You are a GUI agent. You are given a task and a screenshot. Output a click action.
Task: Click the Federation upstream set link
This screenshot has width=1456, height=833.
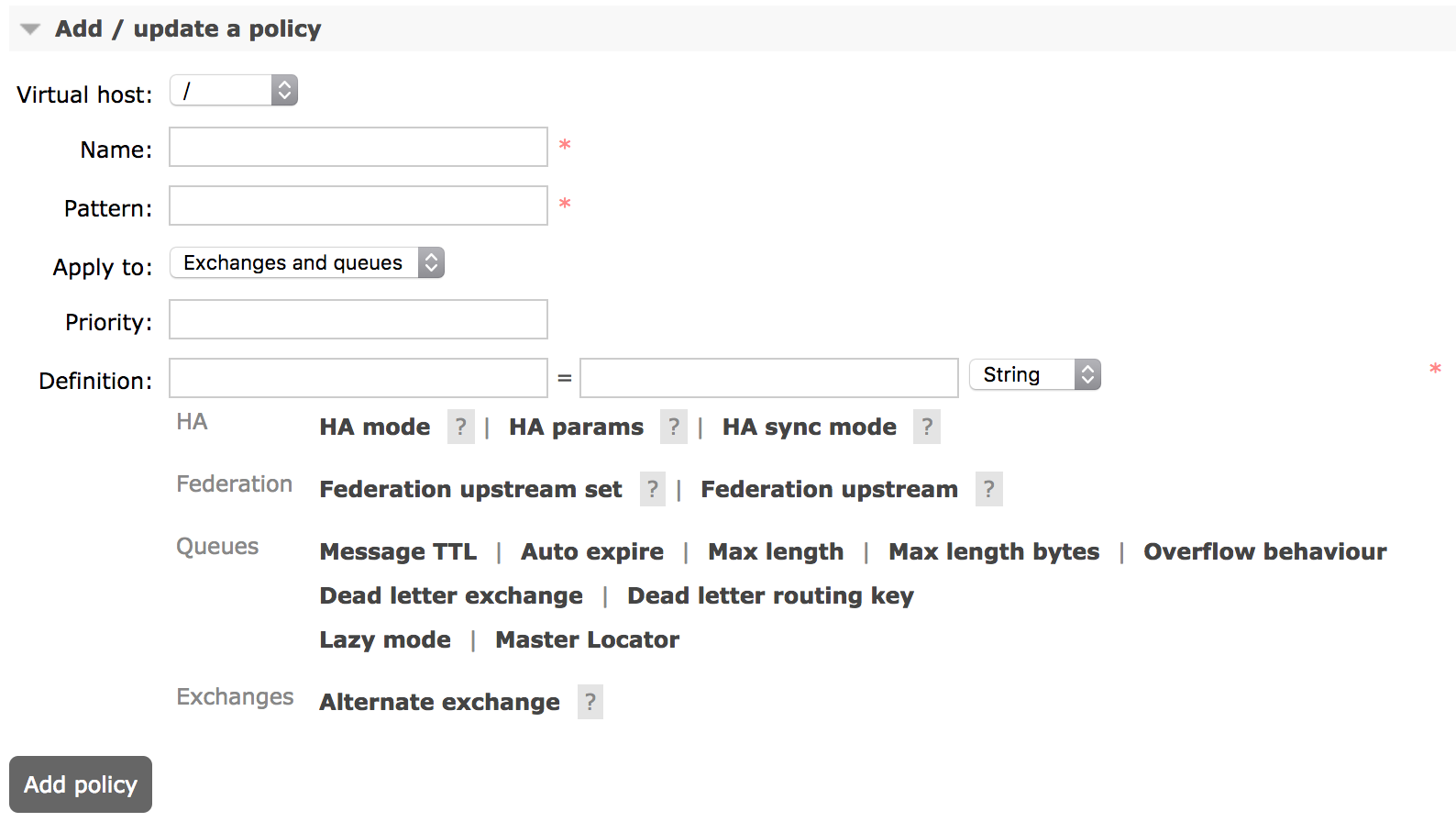coord(471,489)
